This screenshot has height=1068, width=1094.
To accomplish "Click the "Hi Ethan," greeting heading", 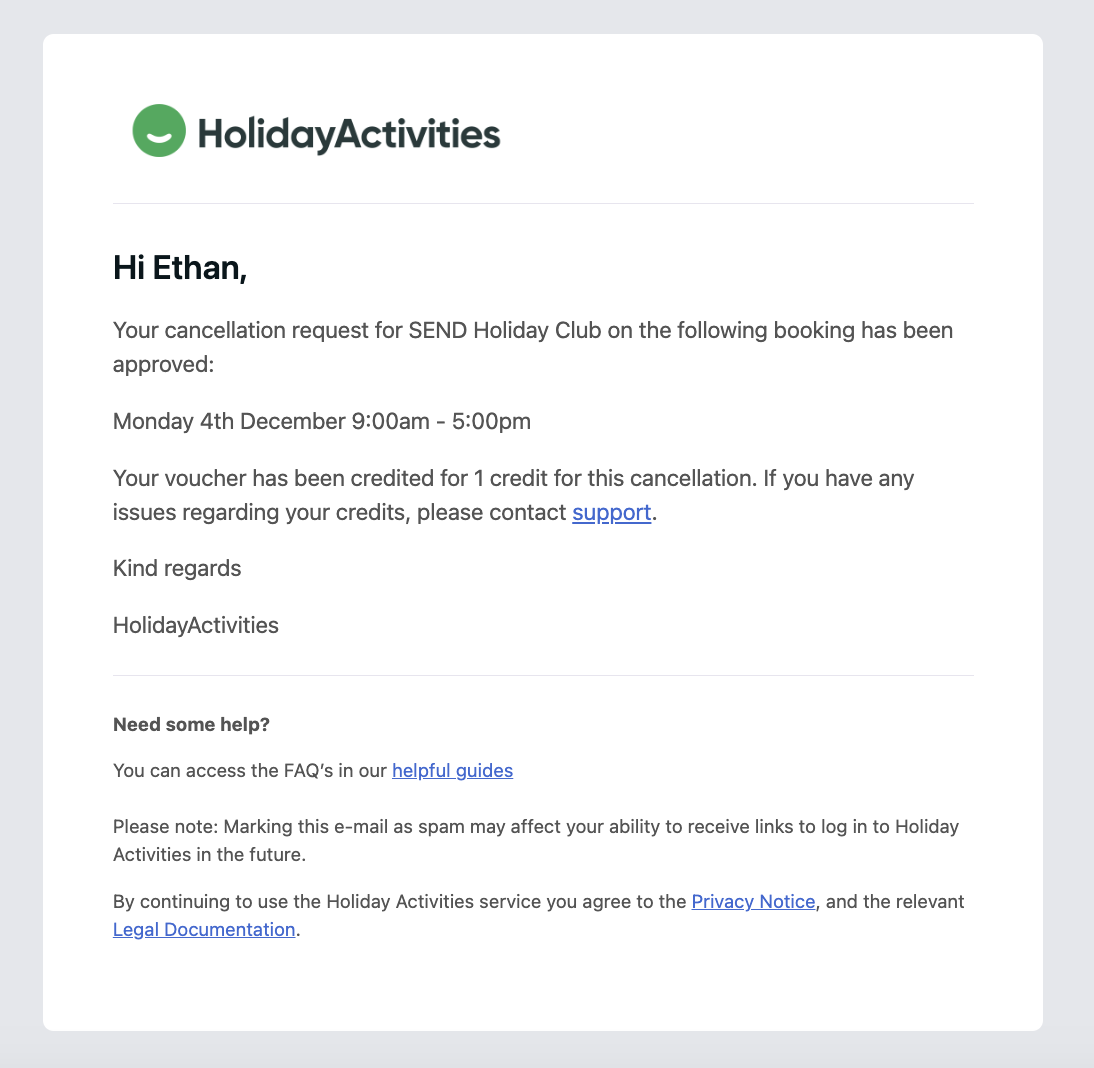I will coord(180,268).
